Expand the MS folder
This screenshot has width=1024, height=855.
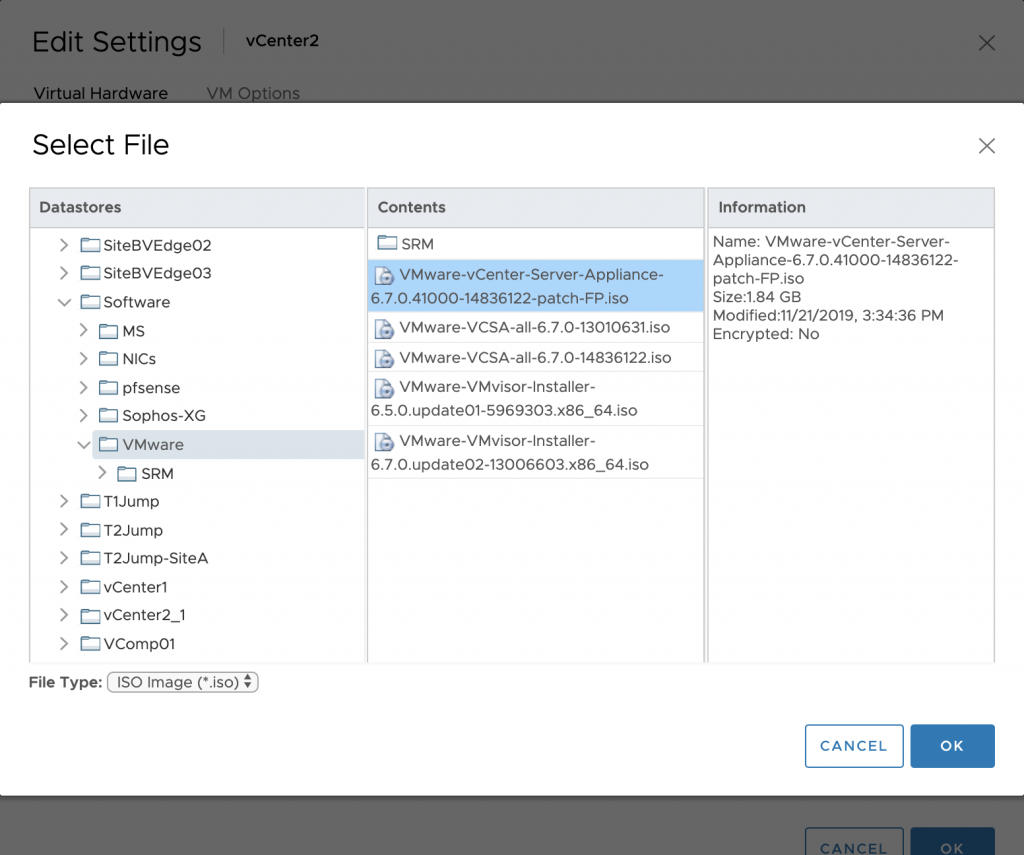click(x=83, y=331)
